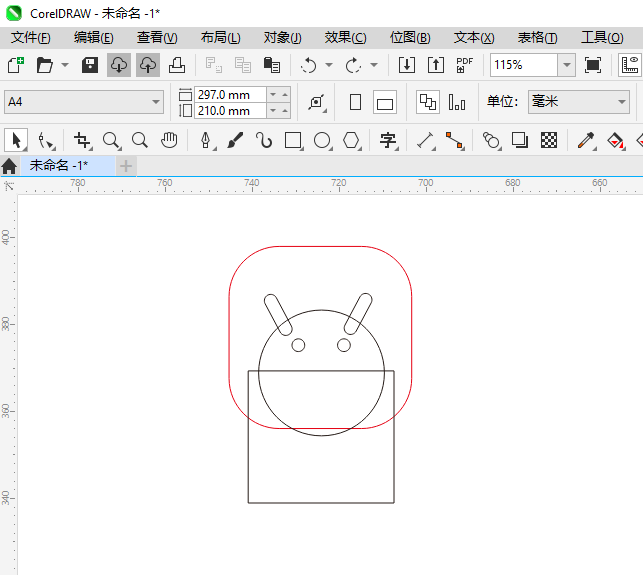Click the page width field 297.0 mm
Screen dimensions: 643x575
230,95
